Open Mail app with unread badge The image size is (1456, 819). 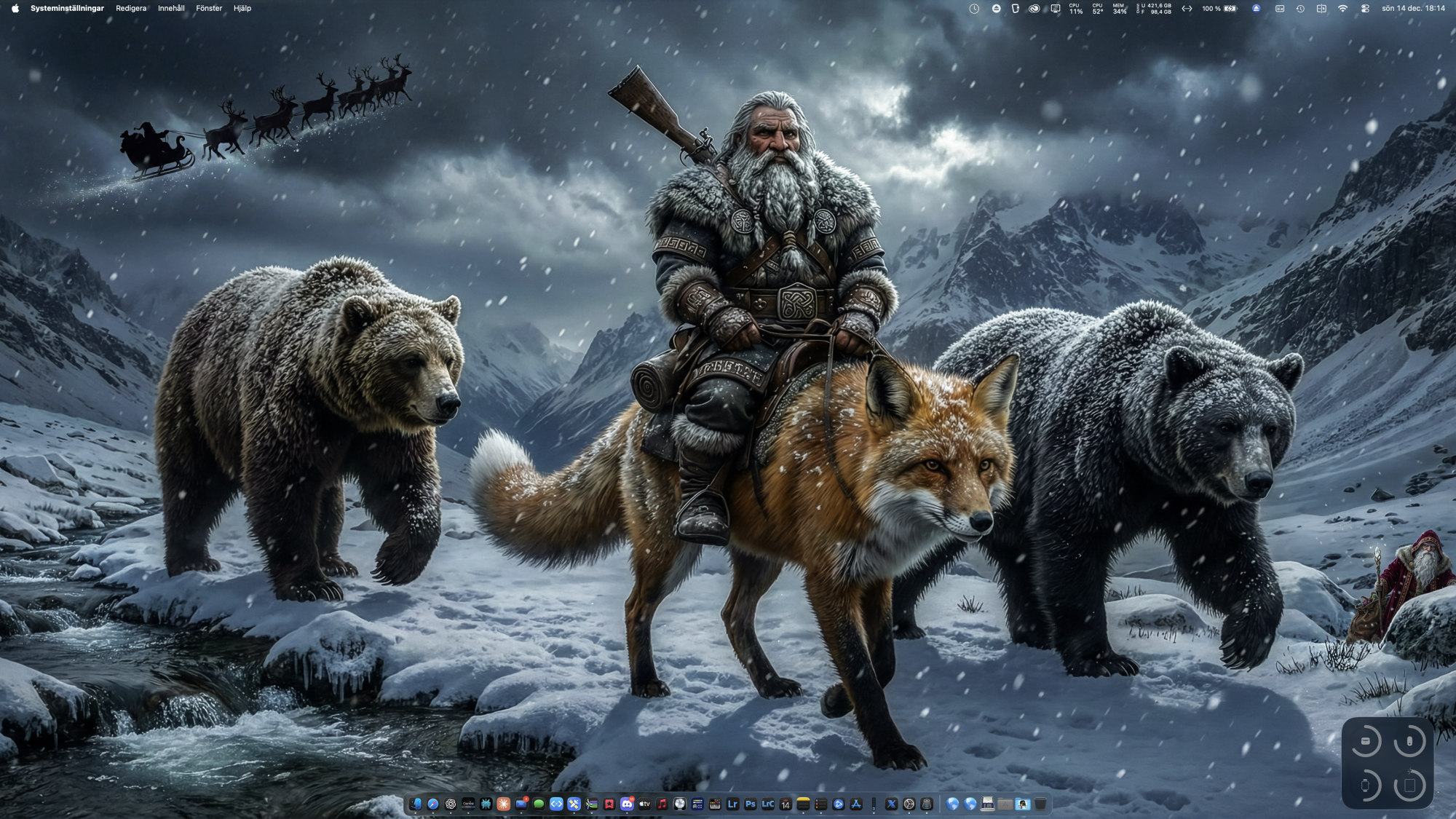pyautogui.click(x=521, y=804)
